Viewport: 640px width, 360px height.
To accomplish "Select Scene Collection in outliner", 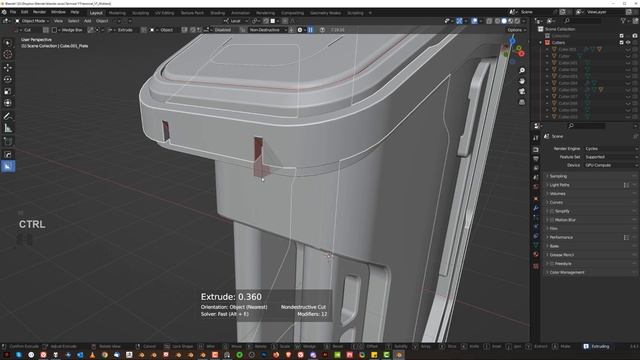I will [x=560, y=29].
